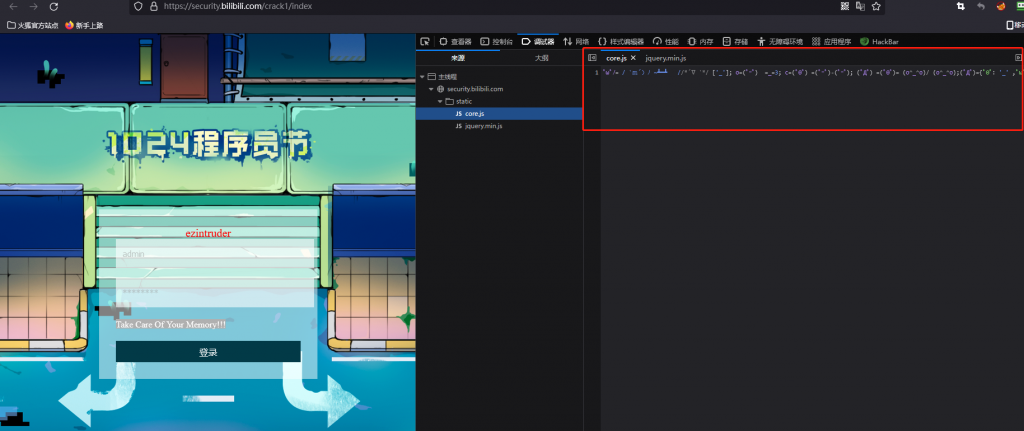Screen dimensions: 1024x431
Task: Switch to the jquery.min.js editor tab
Action: pos(665,58)
